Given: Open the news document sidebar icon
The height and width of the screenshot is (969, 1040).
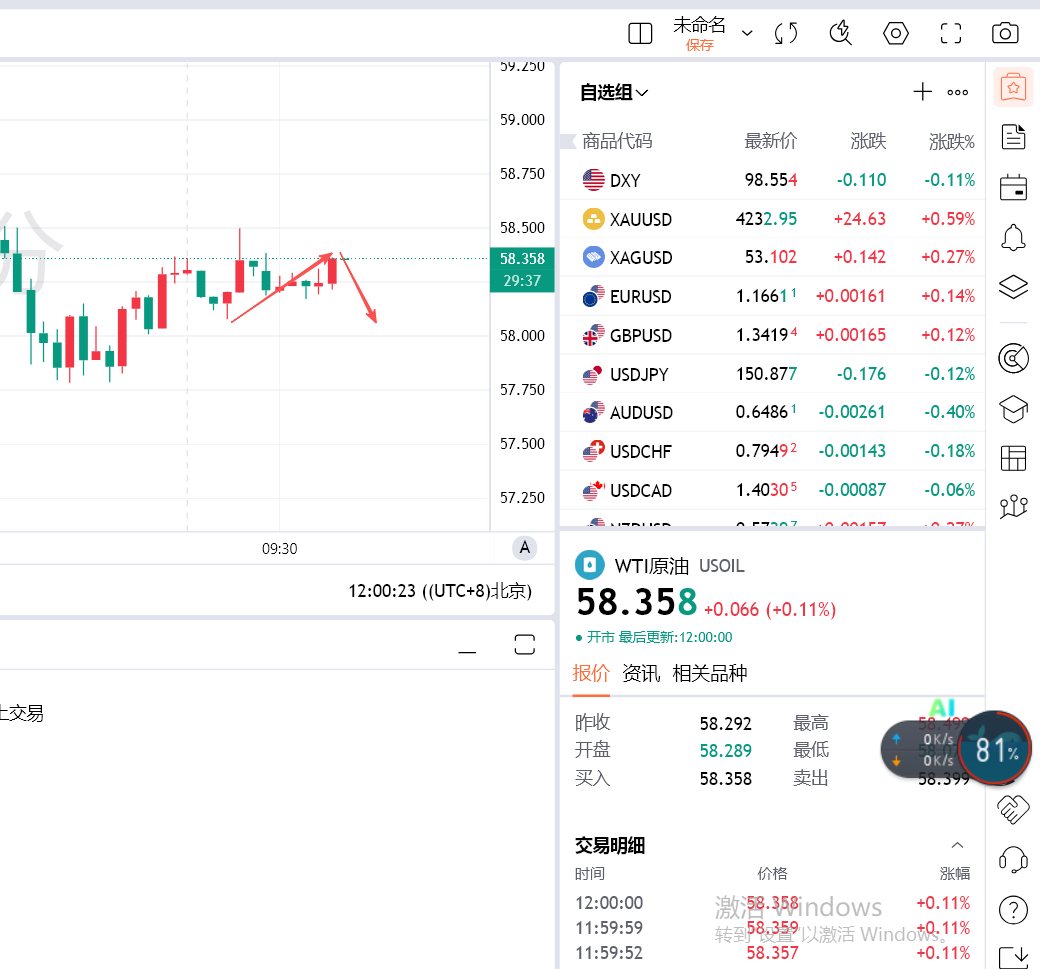Looking at the screenshot, I should 1013,137.
